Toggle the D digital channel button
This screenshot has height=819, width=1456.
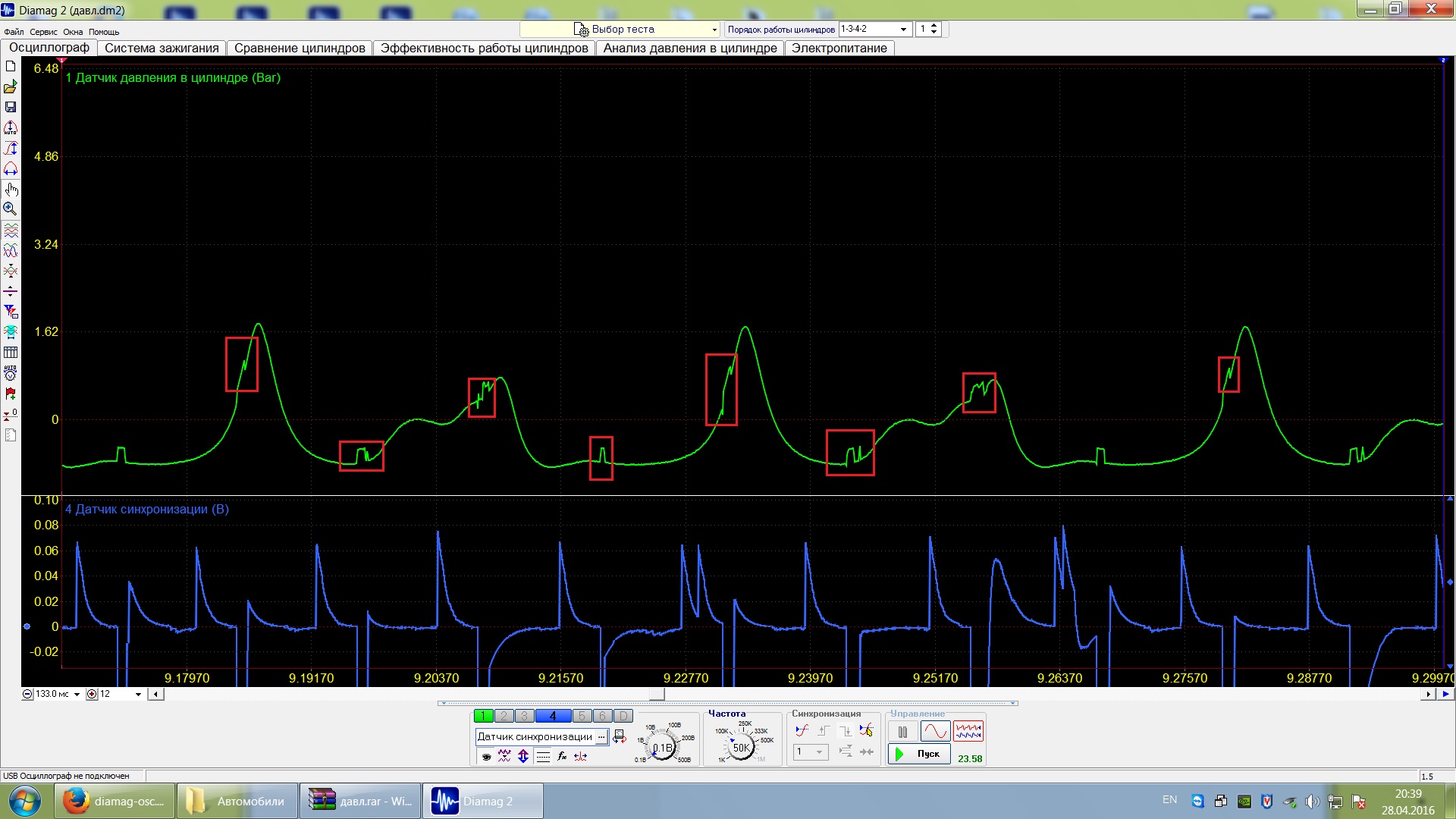pos(623,716)
